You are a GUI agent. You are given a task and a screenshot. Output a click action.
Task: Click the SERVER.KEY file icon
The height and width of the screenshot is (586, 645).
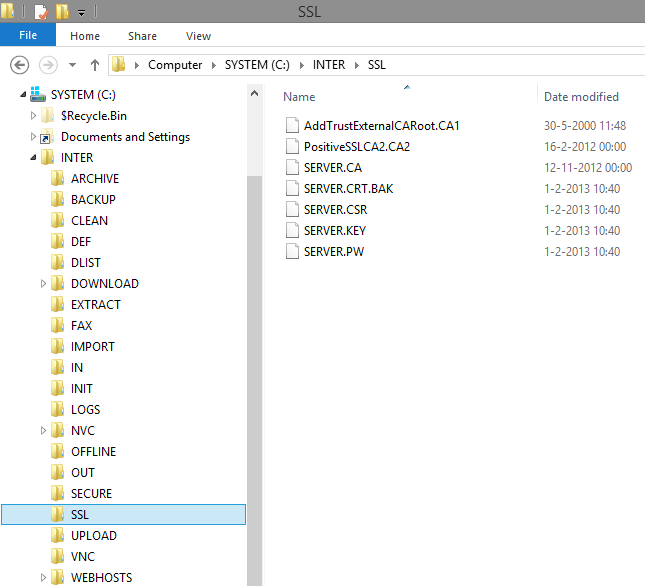292,230
